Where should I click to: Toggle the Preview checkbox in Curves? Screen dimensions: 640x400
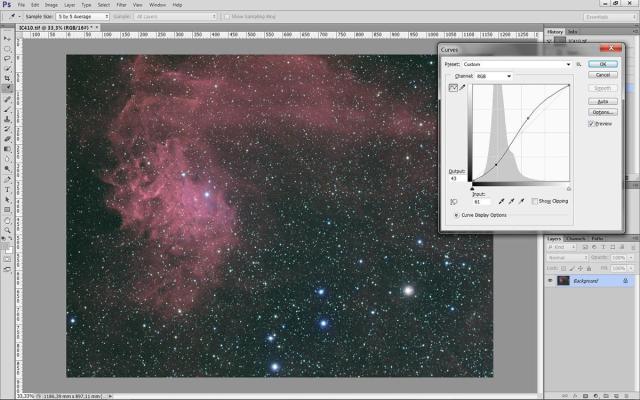591,124
